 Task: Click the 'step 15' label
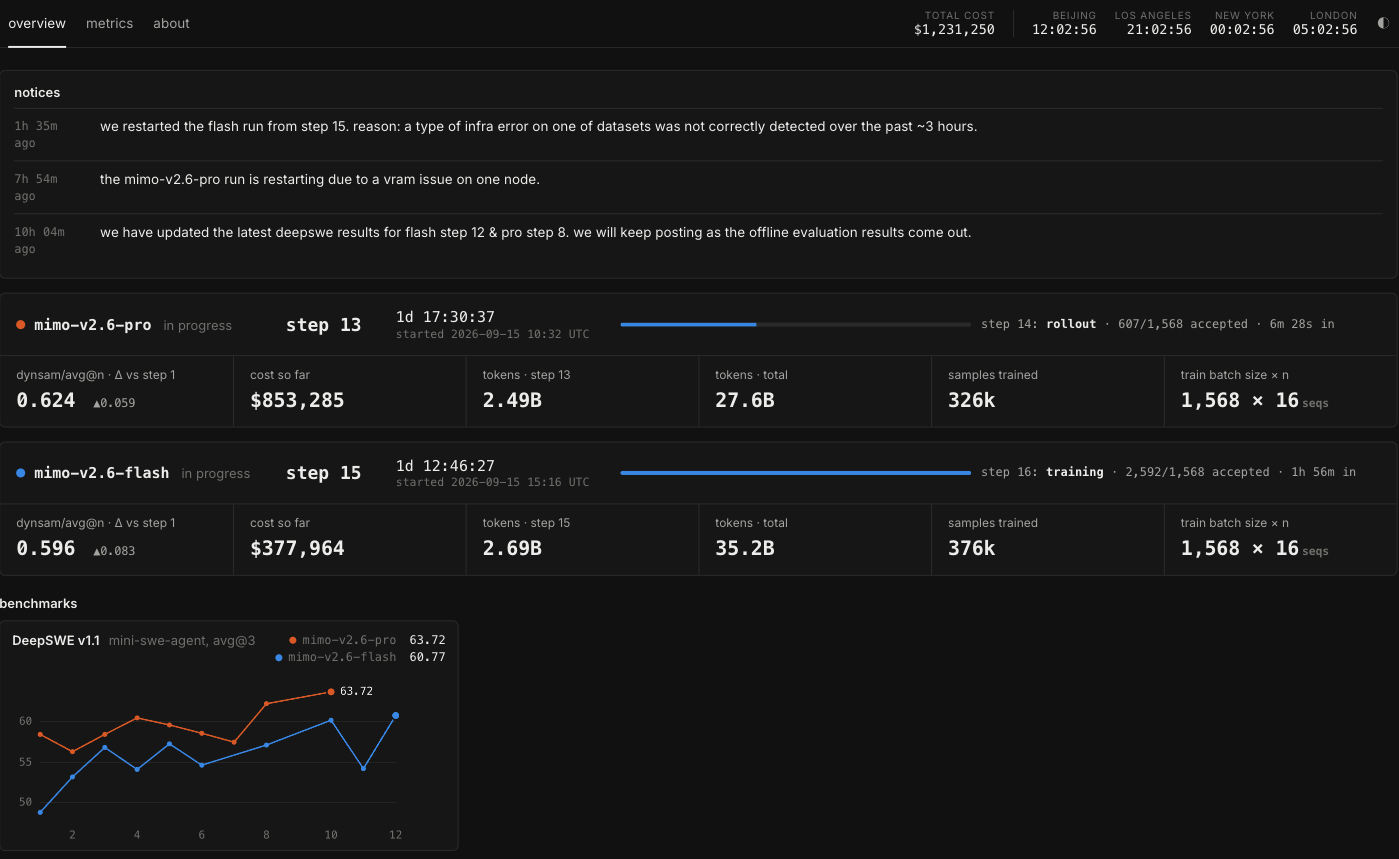click(x=323, y=473)
